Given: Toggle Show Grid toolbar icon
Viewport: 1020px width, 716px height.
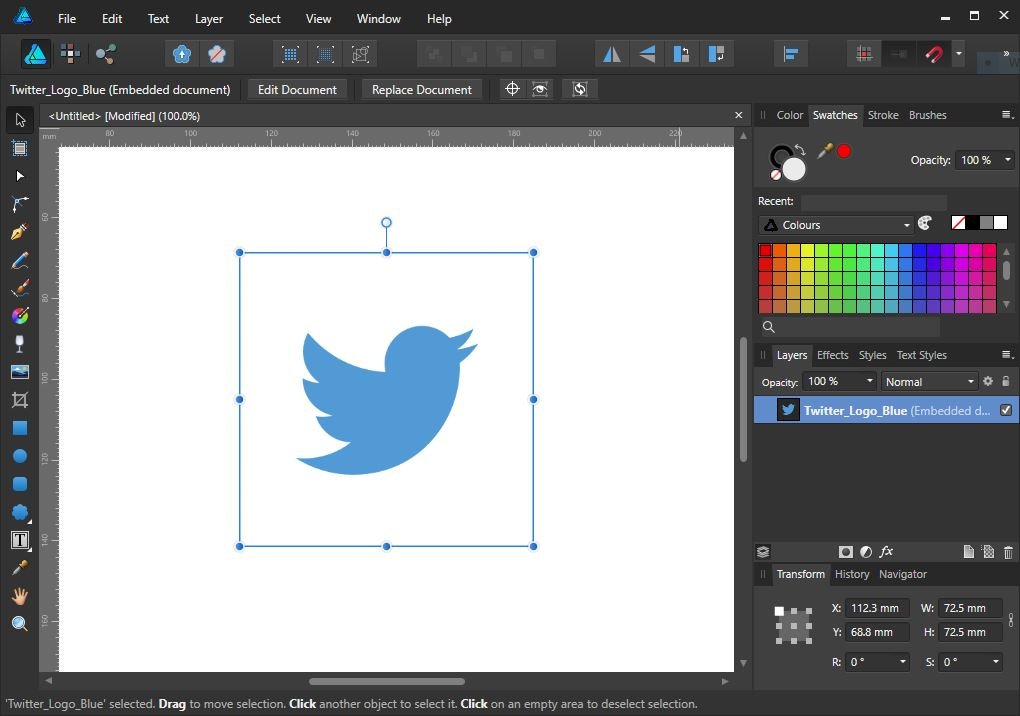Looking at the screenshot, I should tap(865, 54).
